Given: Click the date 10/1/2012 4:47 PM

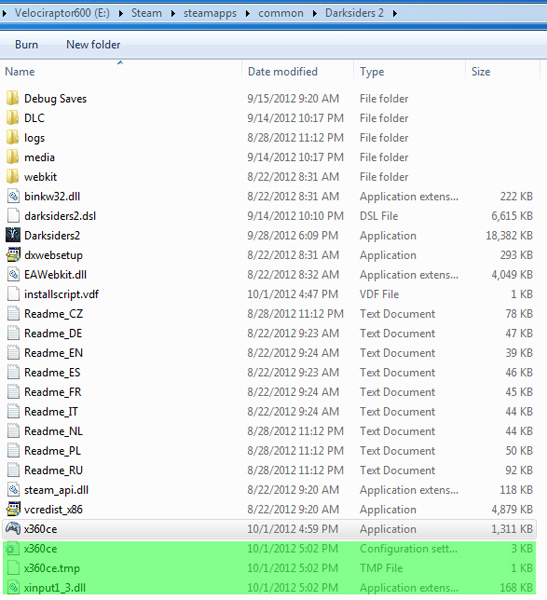Looking at the screenshot, I should [x=292, y=294].
